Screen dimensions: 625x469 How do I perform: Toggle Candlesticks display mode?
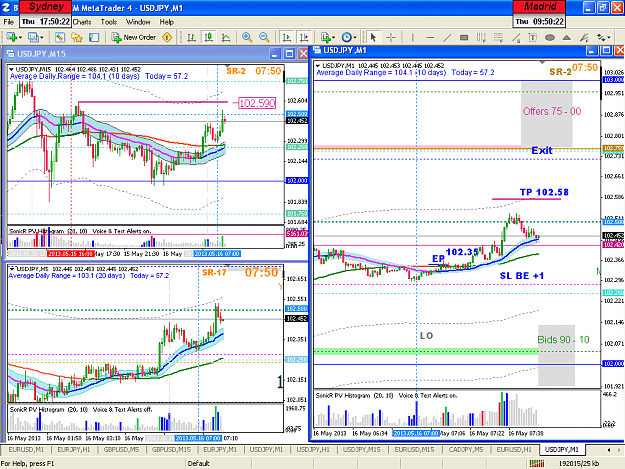[x=208, y=37]
